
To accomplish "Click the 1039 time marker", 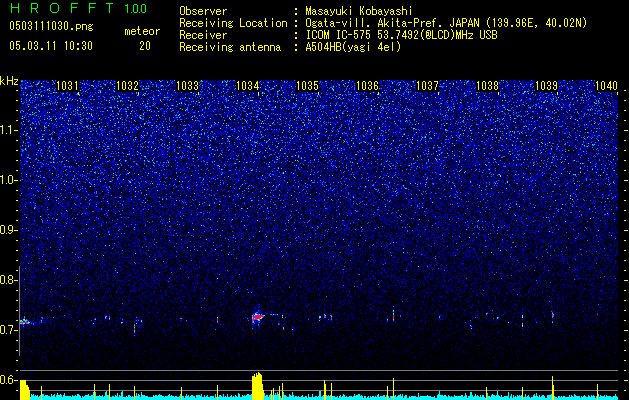I will point(547,85).
